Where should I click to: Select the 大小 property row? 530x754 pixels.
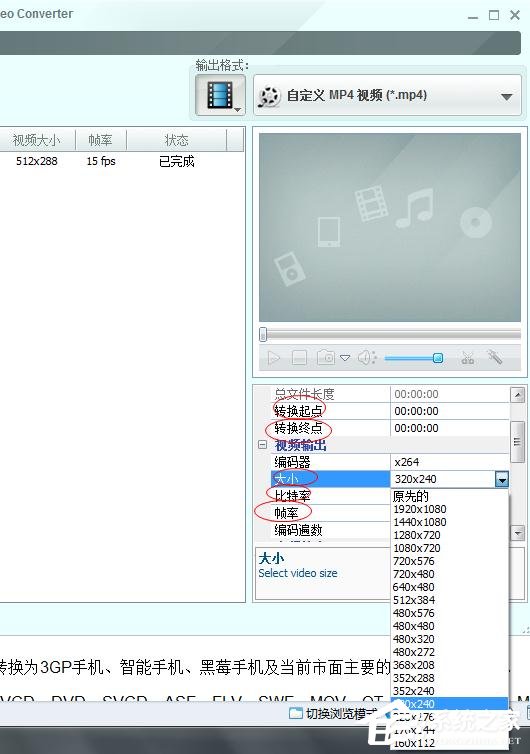point(331,479)
